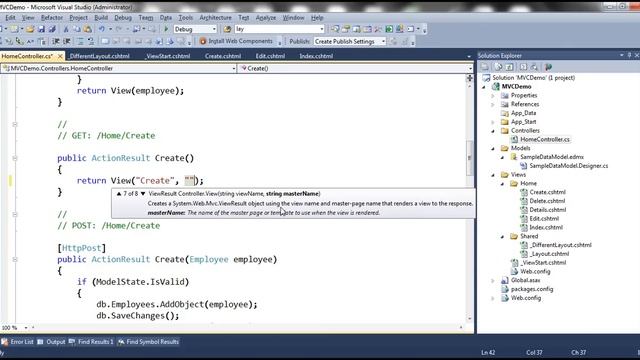Expand the References node

[x=493, y=104]
